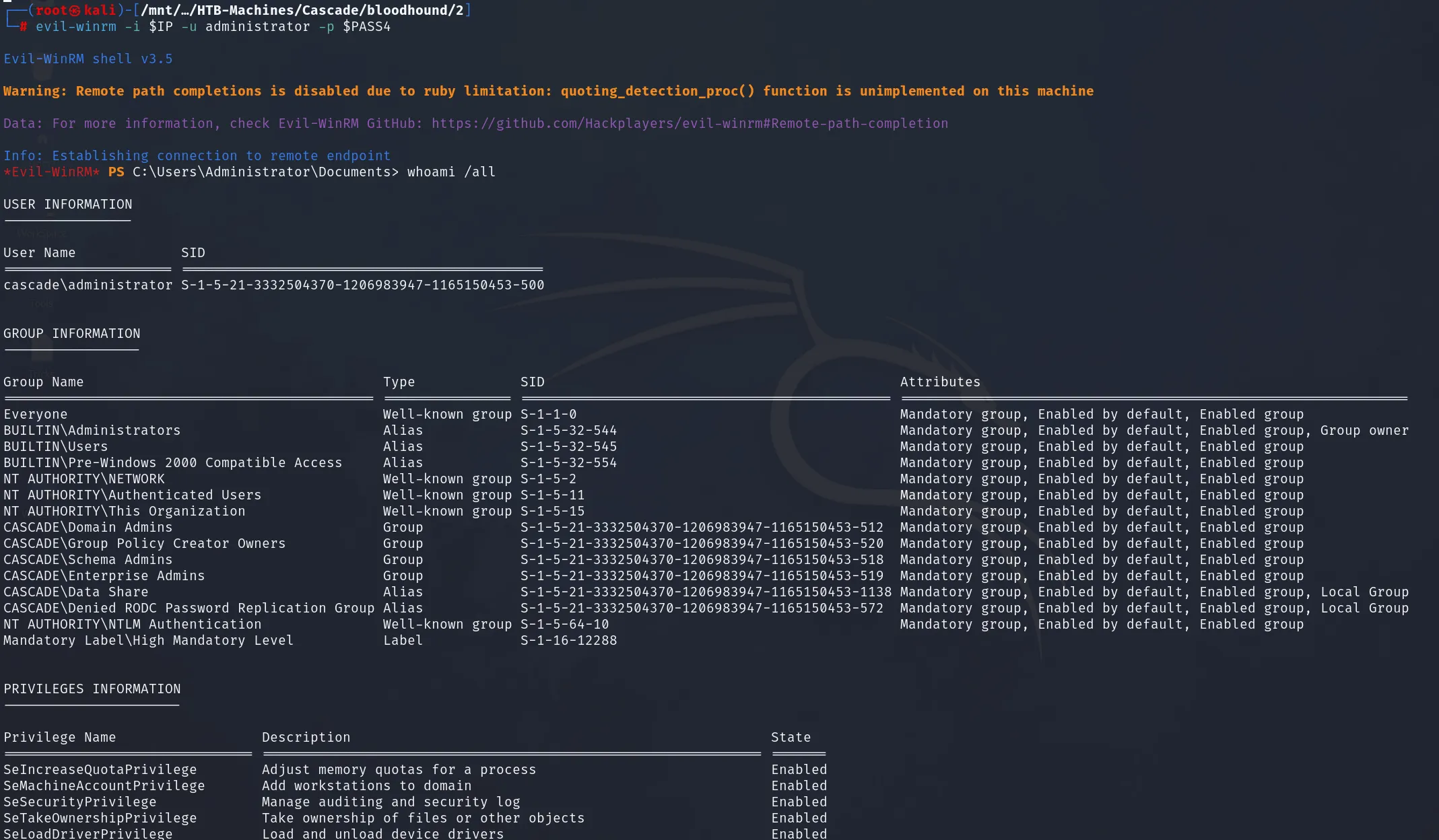Open the Evil-WinRM GitHub URL
Screen dimensions: 1439x840
tap(690, 123)
